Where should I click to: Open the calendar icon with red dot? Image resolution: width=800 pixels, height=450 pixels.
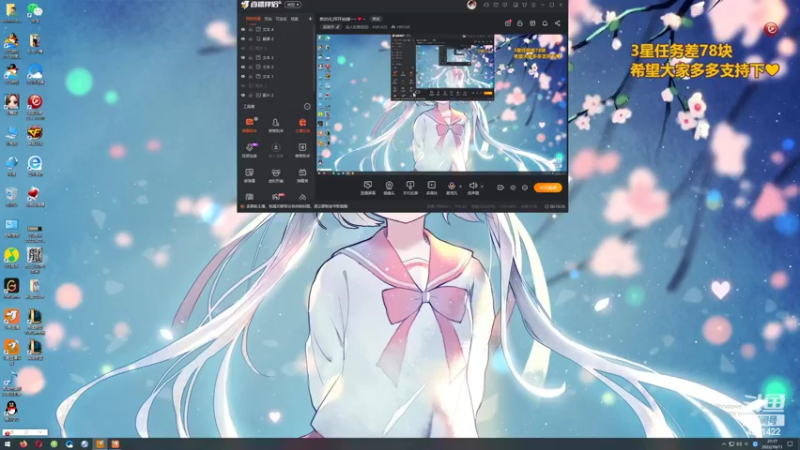click(508, 23)
